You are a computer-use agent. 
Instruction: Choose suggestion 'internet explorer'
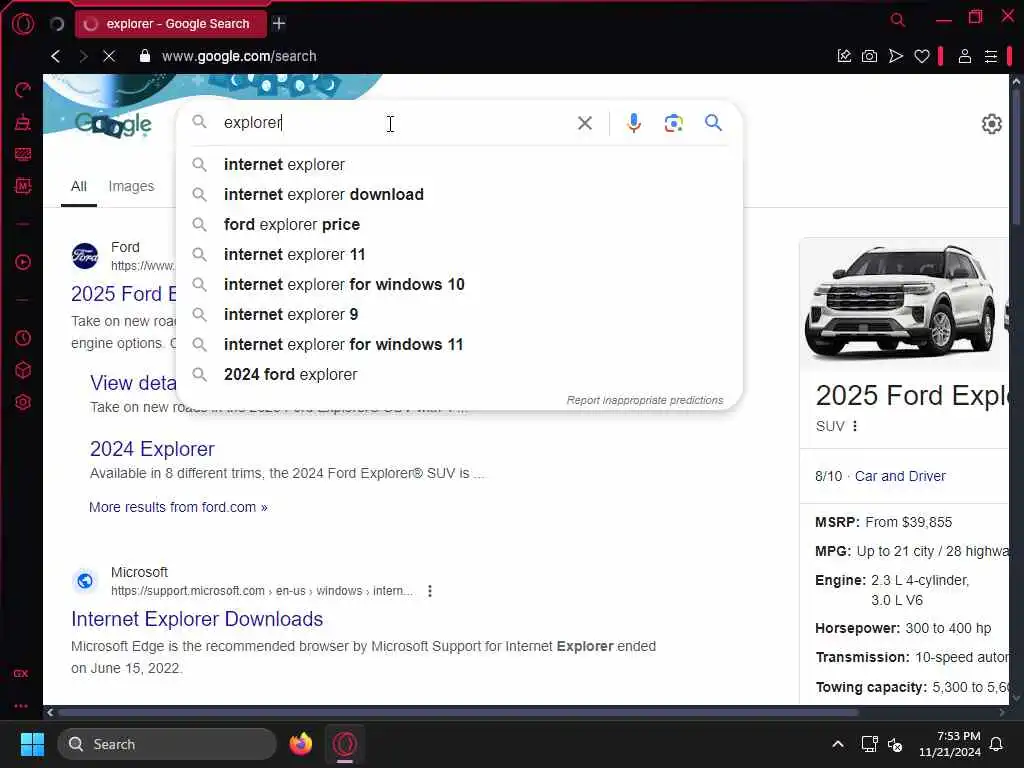(460, 165)
